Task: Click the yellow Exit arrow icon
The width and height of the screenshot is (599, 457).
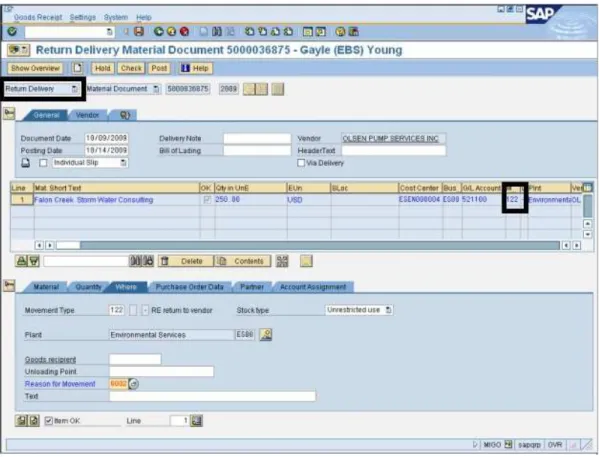Action: pos(171,31)
